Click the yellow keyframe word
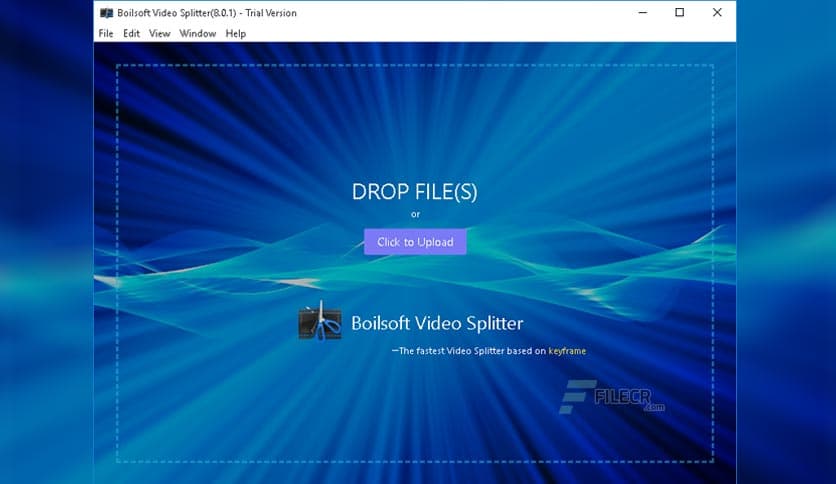Screen dimensions: 836x484 click(x=567, y=351)
